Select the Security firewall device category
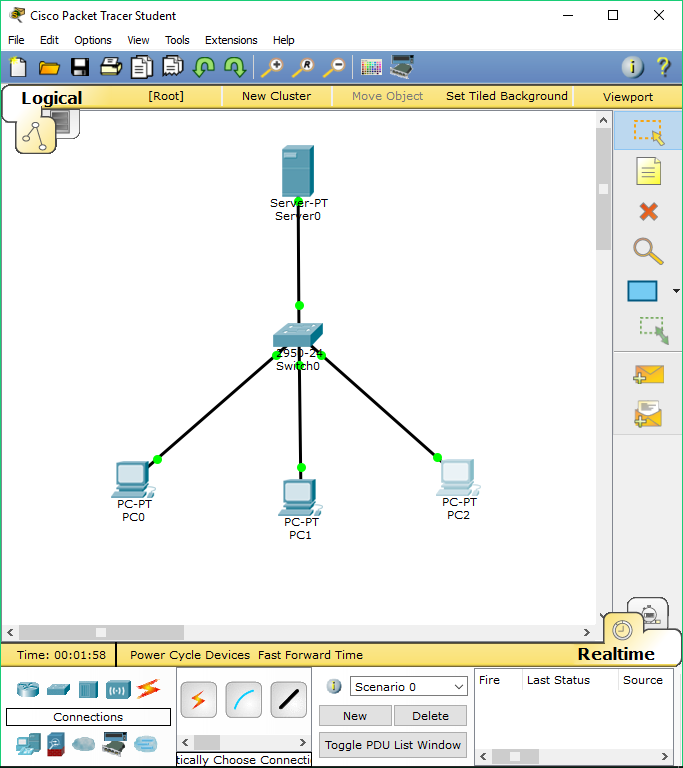The image size is (683, 768). tap(56, 744)
